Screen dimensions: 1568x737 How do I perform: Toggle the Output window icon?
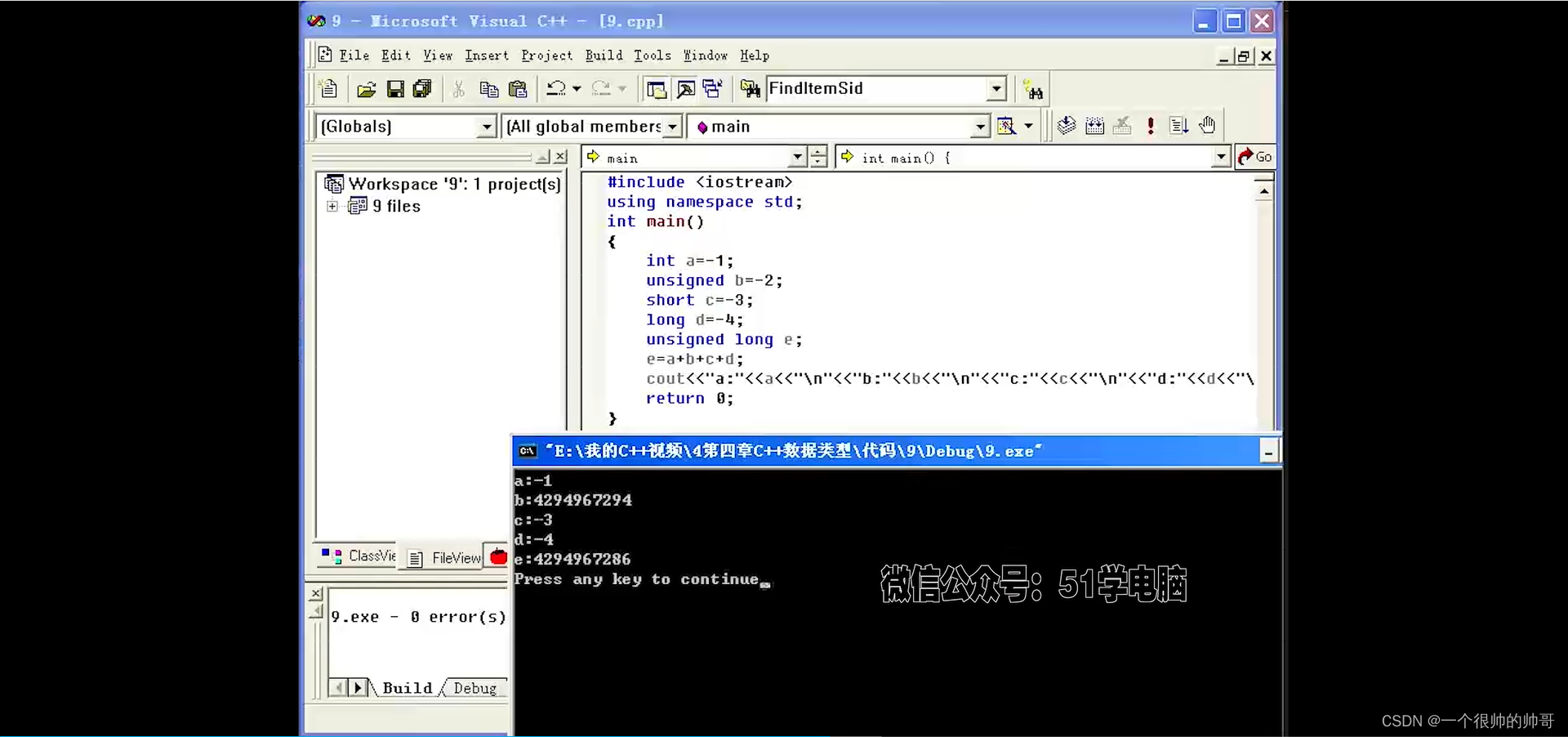[686, 89]
